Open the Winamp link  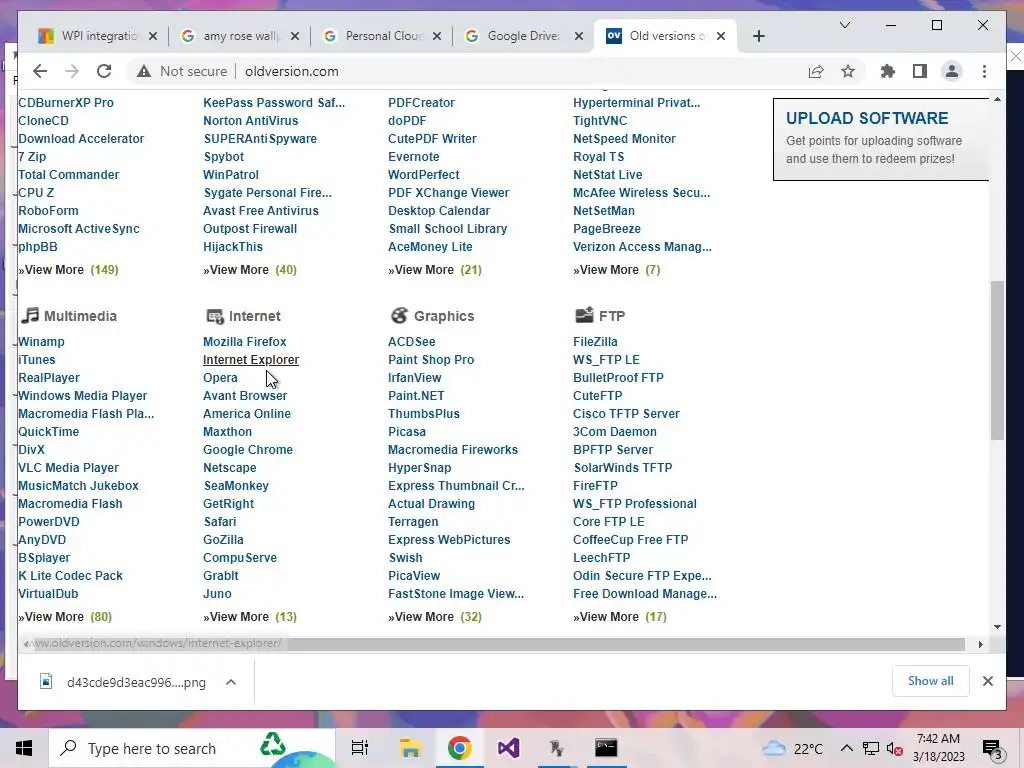pyautogui.click(x=41, y=342)
